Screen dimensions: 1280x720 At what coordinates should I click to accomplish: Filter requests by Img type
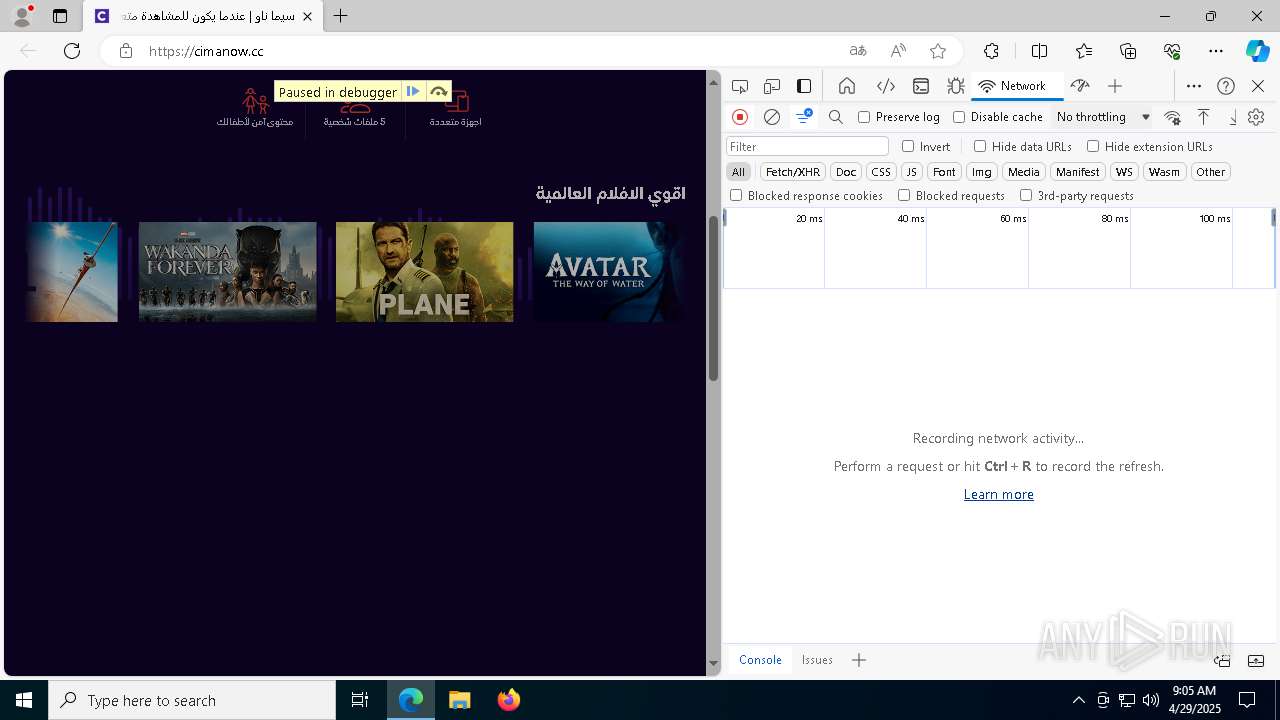click(982, 172)
